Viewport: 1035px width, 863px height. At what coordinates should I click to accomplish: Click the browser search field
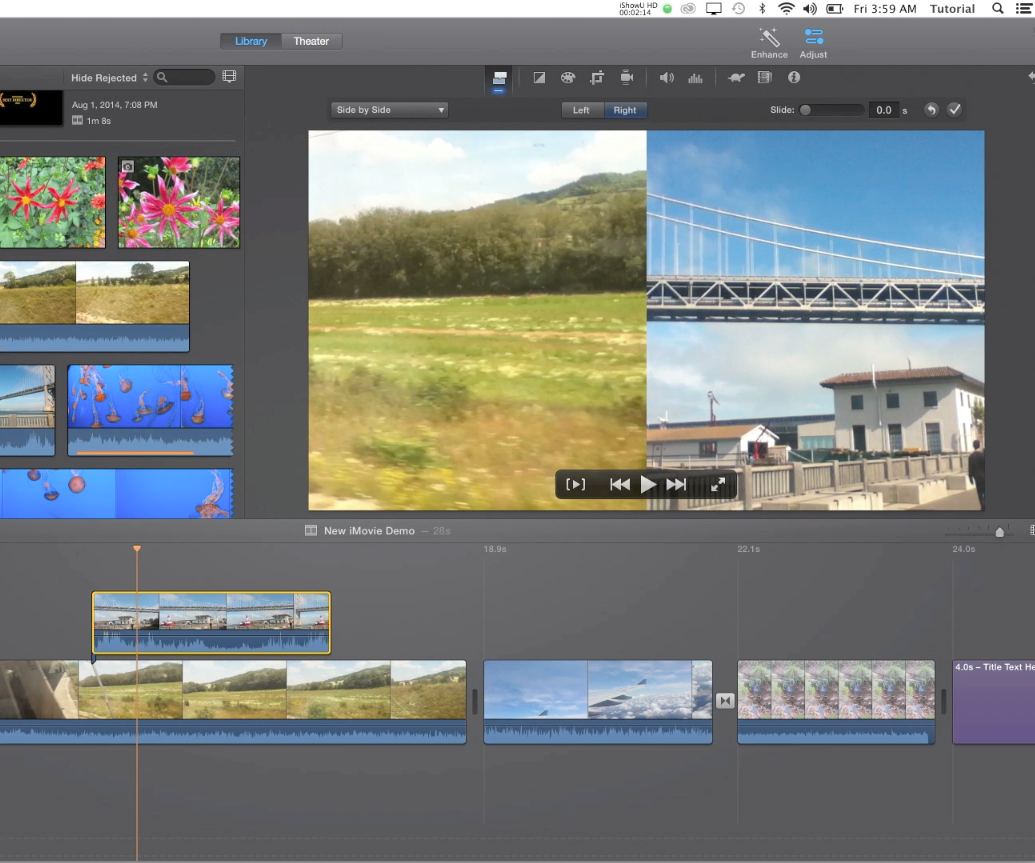pos(185,77)
